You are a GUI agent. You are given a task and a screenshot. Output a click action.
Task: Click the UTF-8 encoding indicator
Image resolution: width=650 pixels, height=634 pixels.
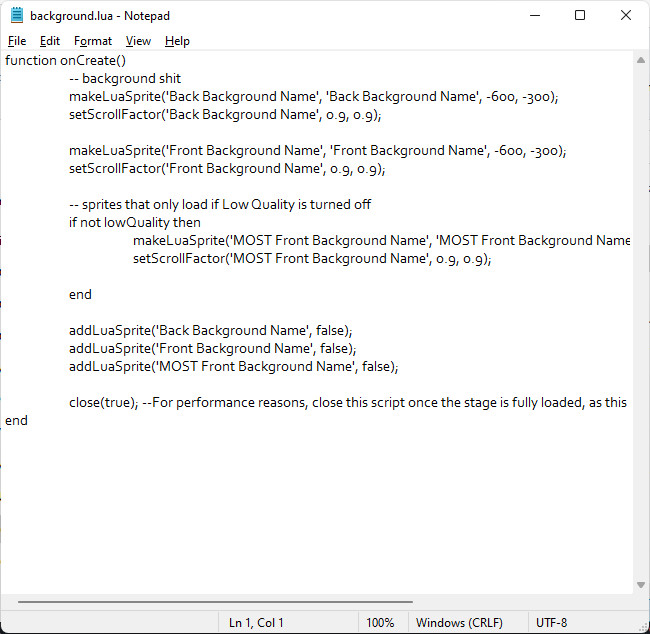tap(552, 622)
